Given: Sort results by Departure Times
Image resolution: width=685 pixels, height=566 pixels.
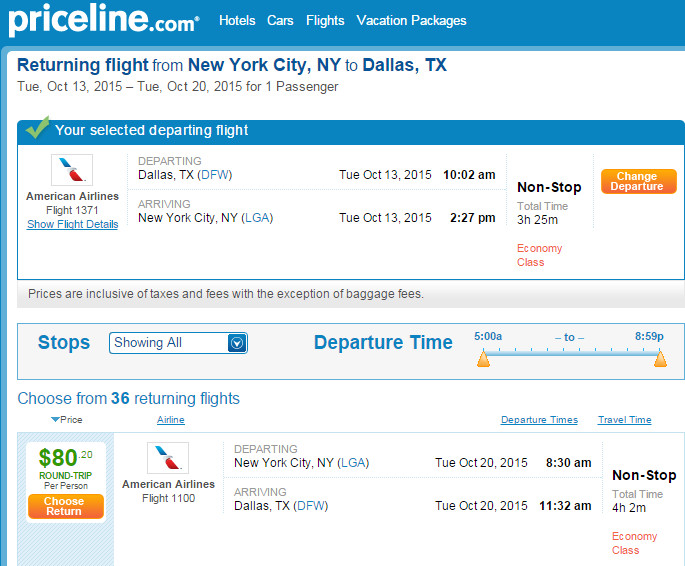Looking at the screenshot, I should coord(539,420).
